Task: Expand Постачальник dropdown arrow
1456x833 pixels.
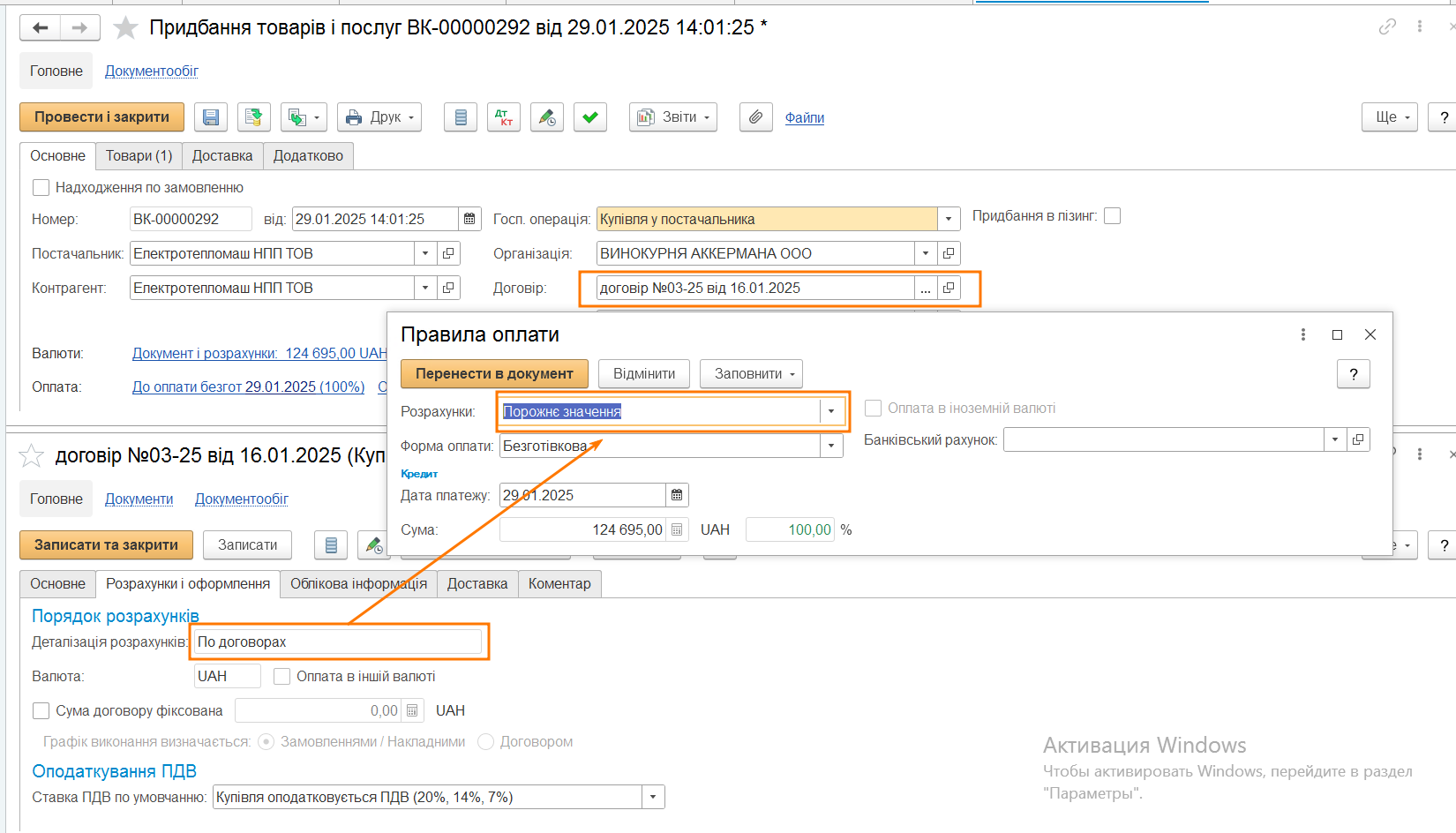Action: pyautogui.click(x=425, y=253)
